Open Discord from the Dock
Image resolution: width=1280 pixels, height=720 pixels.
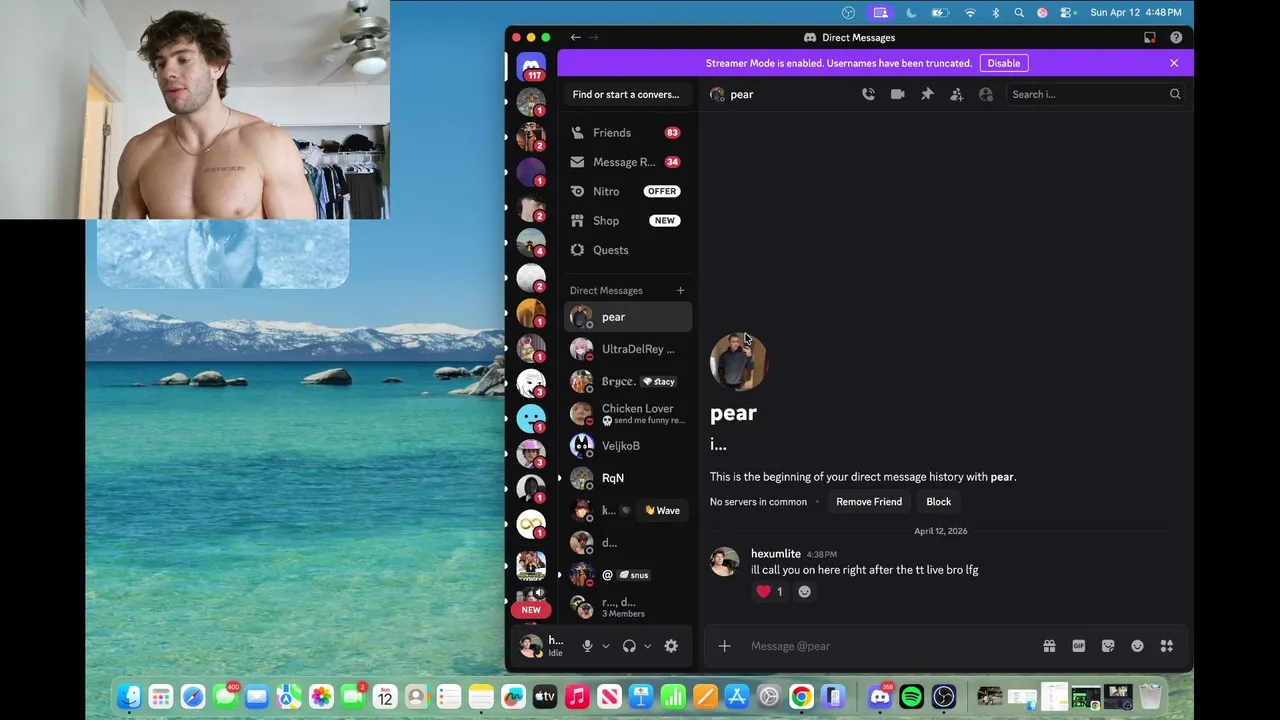tap(879, 696)
